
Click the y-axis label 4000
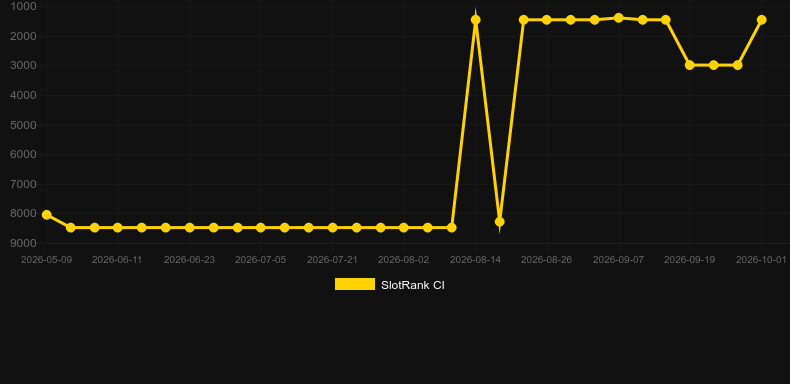(x=23, y=95)
